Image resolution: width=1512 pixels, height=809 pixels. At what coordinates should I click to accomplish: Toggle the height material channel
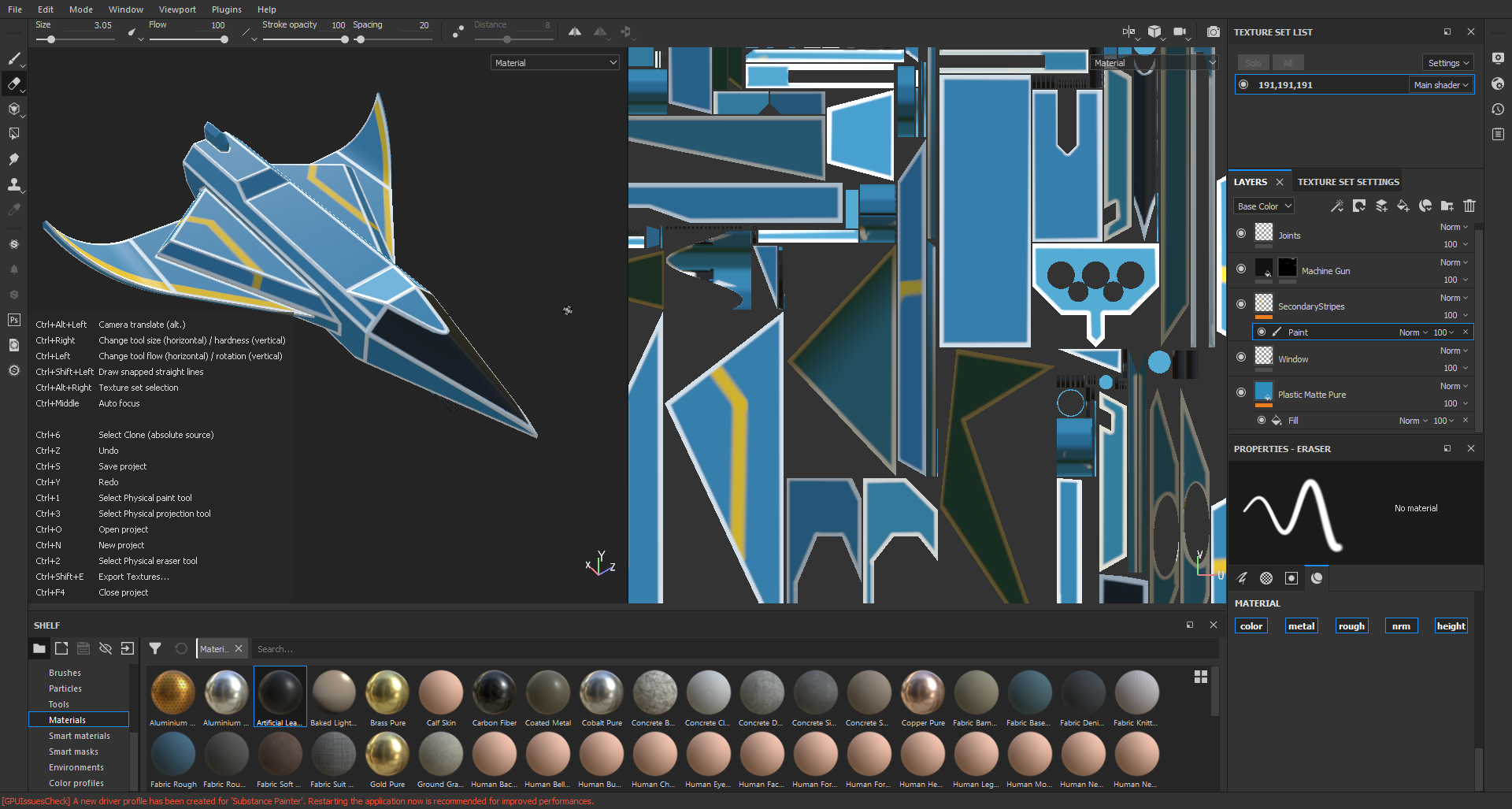[x=1451, y=626]
